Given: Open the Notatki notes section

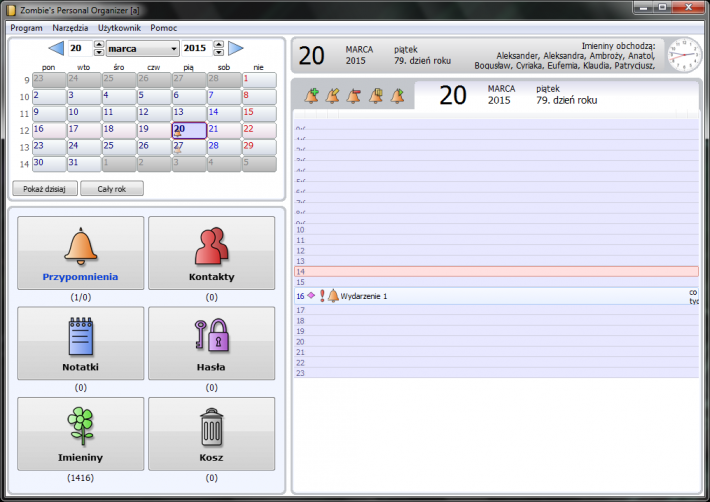Looking at the screenshot, I should [81, 344].
